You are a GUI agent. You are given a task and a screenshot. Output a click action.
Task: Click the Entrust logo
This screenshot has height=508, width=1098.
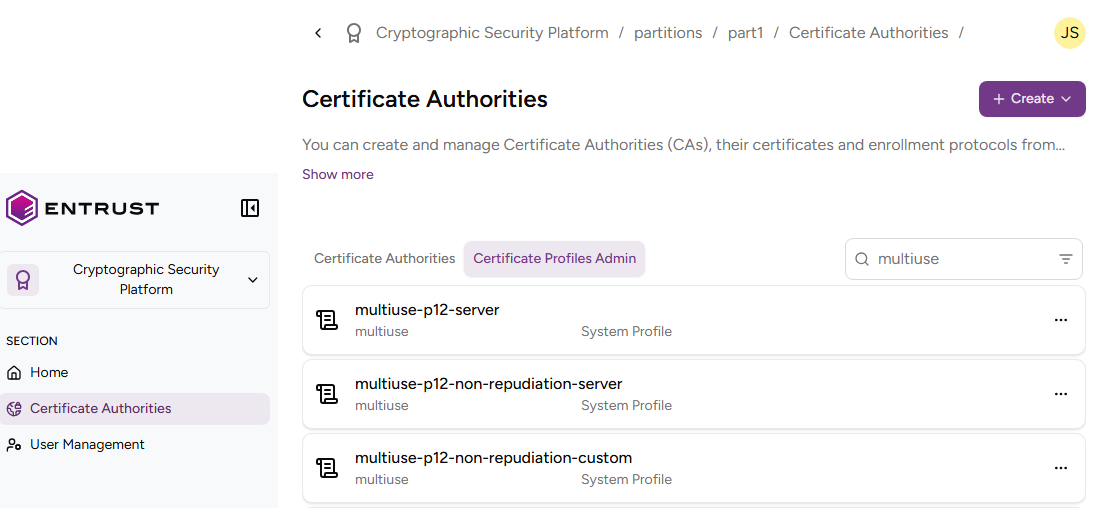pyautogui.click(x=83, y=208)
